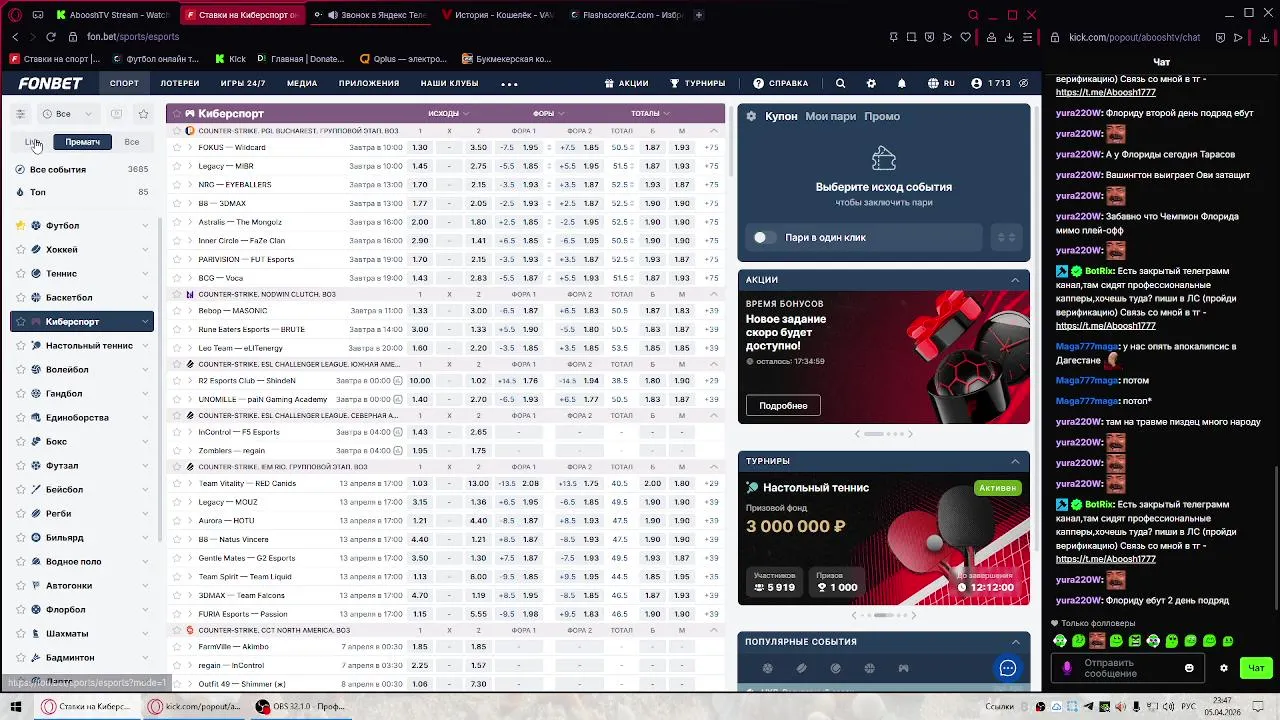
Task: Toggle the Футбол favorite star
Action: coord(20,225)
